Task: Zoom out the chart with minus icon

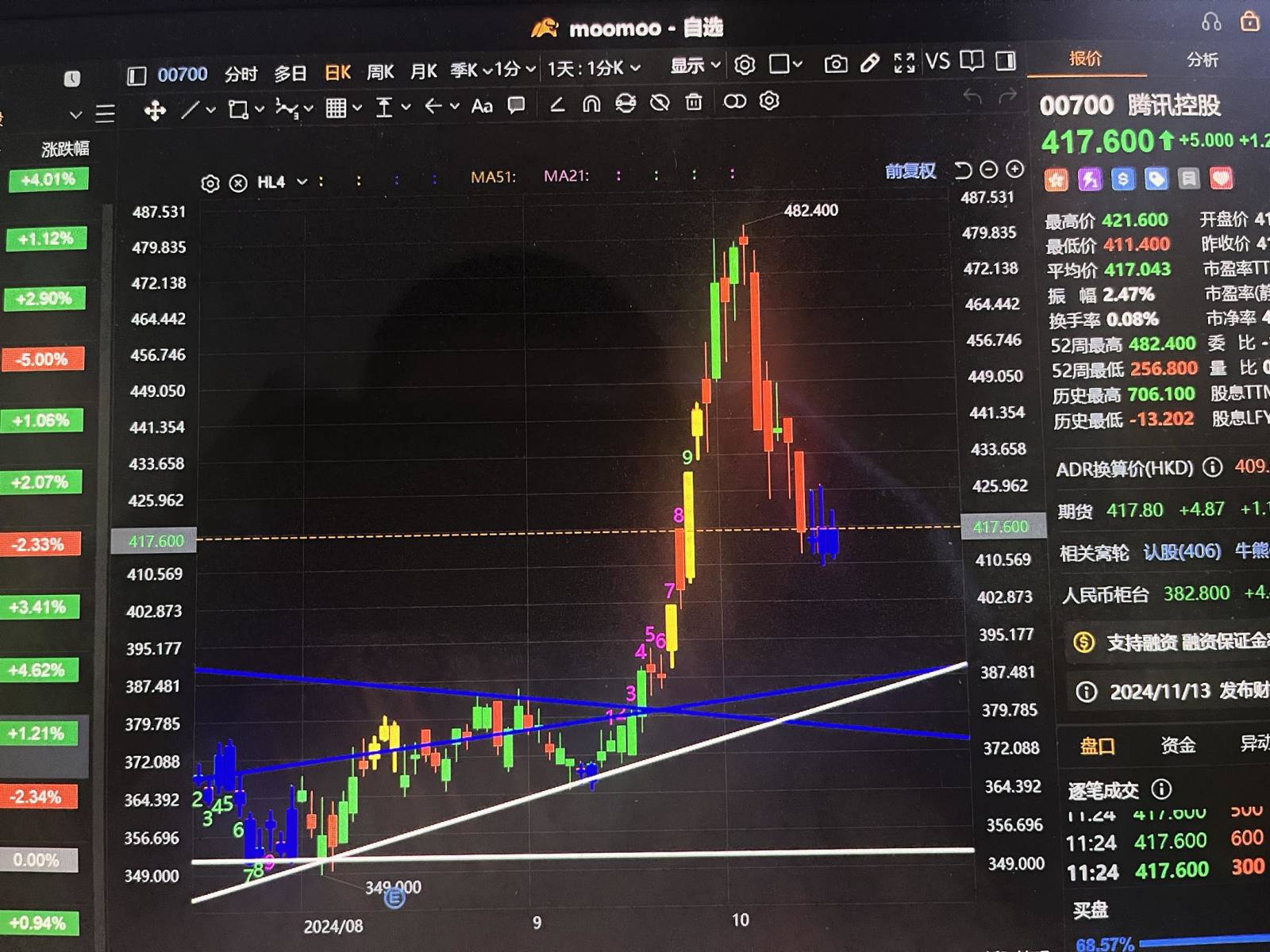Action: (989, 170)
